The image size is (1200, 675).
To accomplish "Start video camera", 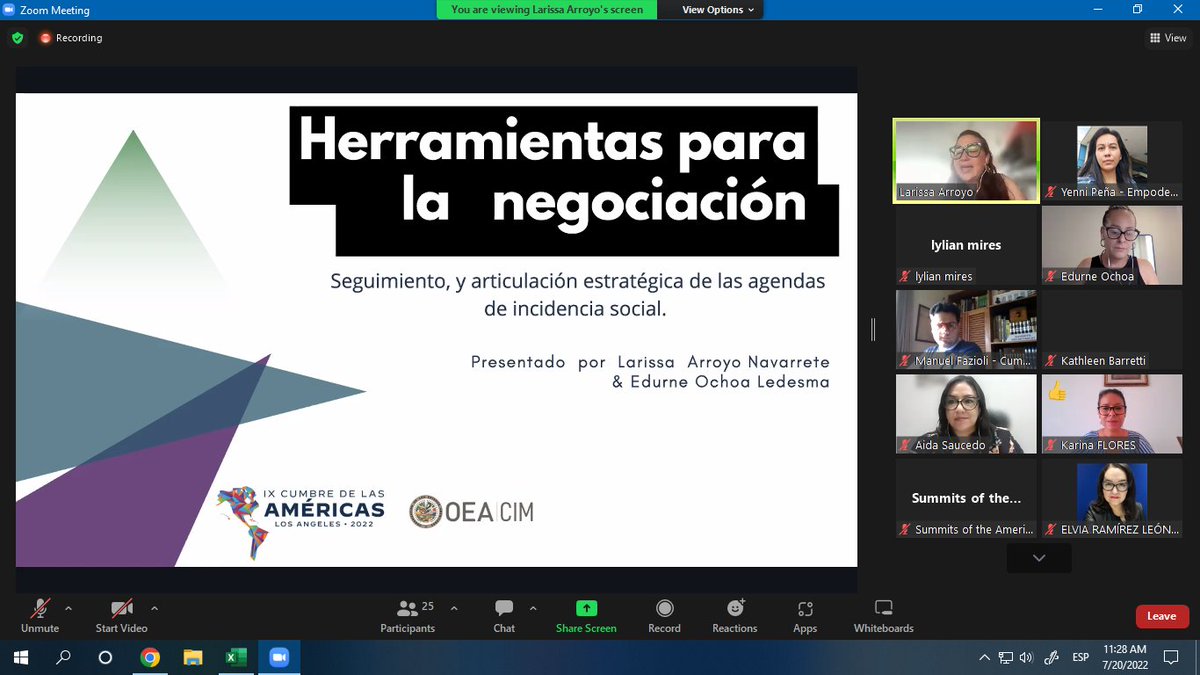I will pos(121,615).
